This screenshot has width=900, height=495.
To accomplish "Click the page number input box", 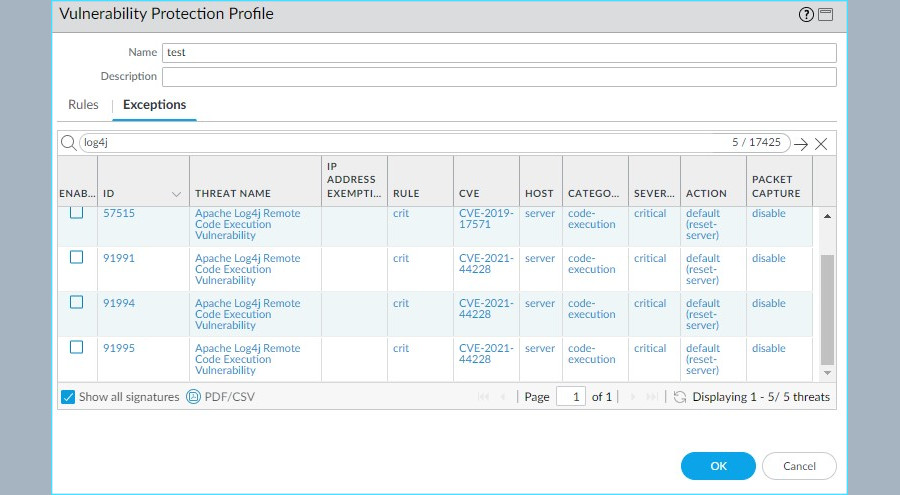I will (571, 397).
